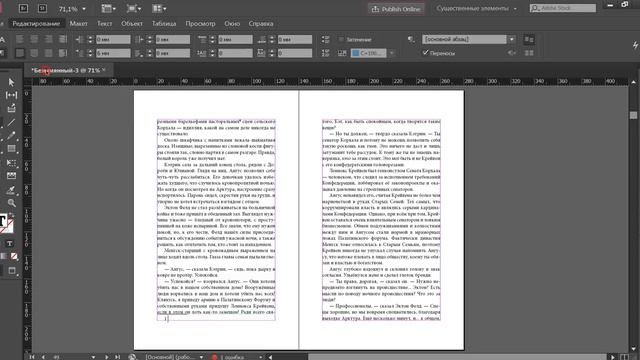The height and width of the screenshot is (360, 640).
Task: Center-align the paragraph text
Action: (x=34, y=39)
